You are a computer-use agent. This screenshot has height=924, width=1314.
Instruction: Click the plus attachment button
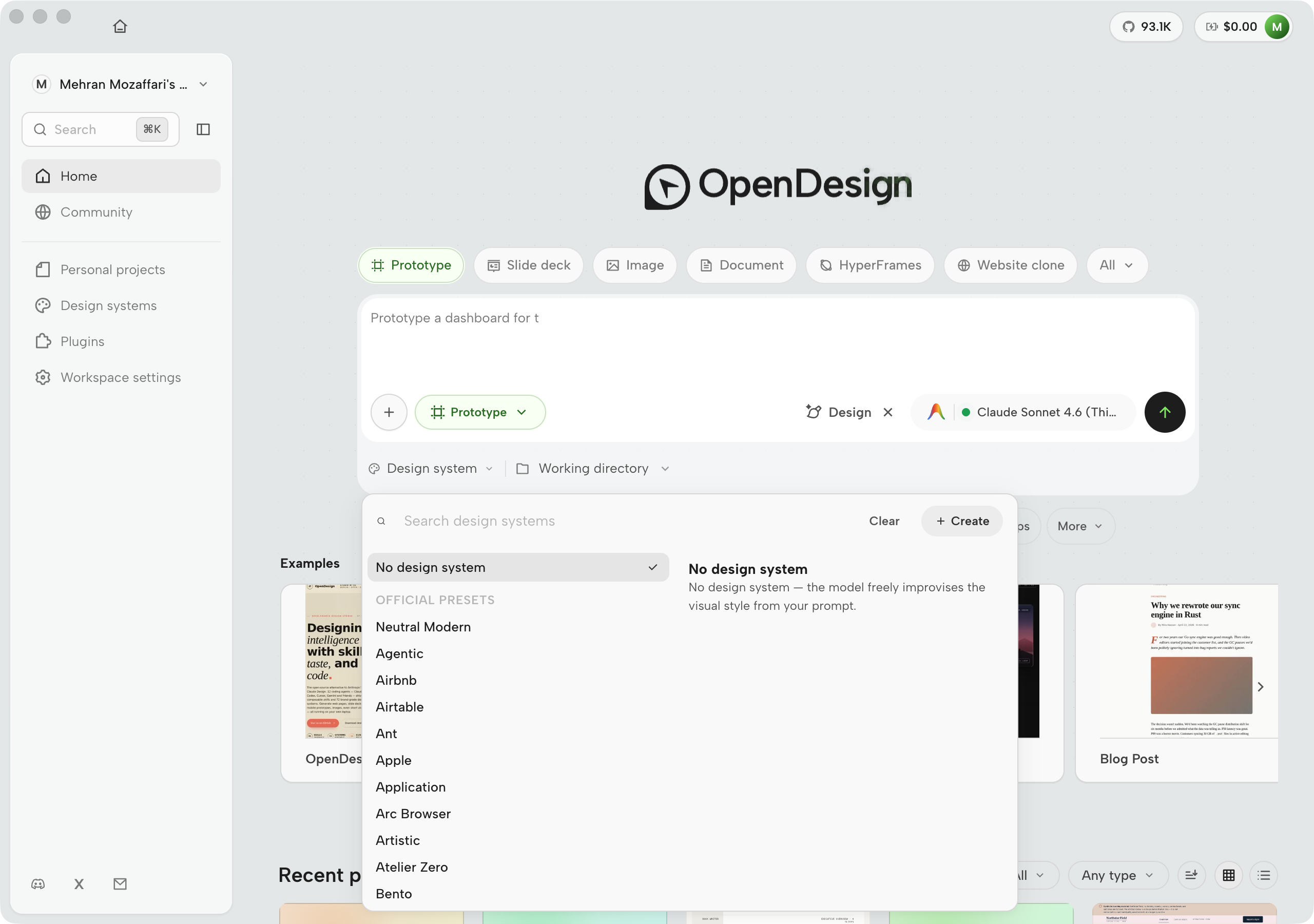[389, 412]
